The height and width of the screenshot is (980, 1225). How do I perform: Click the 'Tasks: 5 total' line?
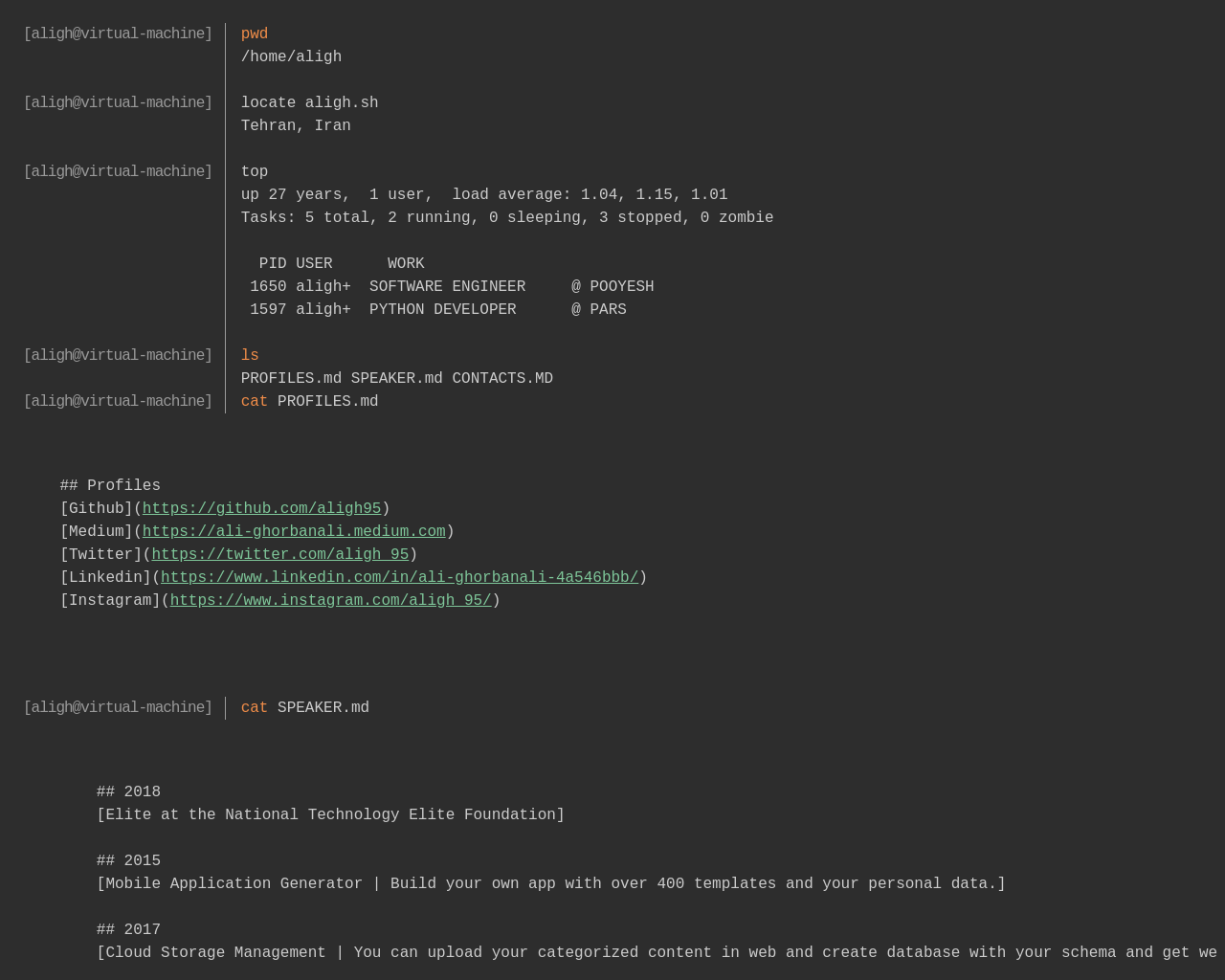click(507, 218)
